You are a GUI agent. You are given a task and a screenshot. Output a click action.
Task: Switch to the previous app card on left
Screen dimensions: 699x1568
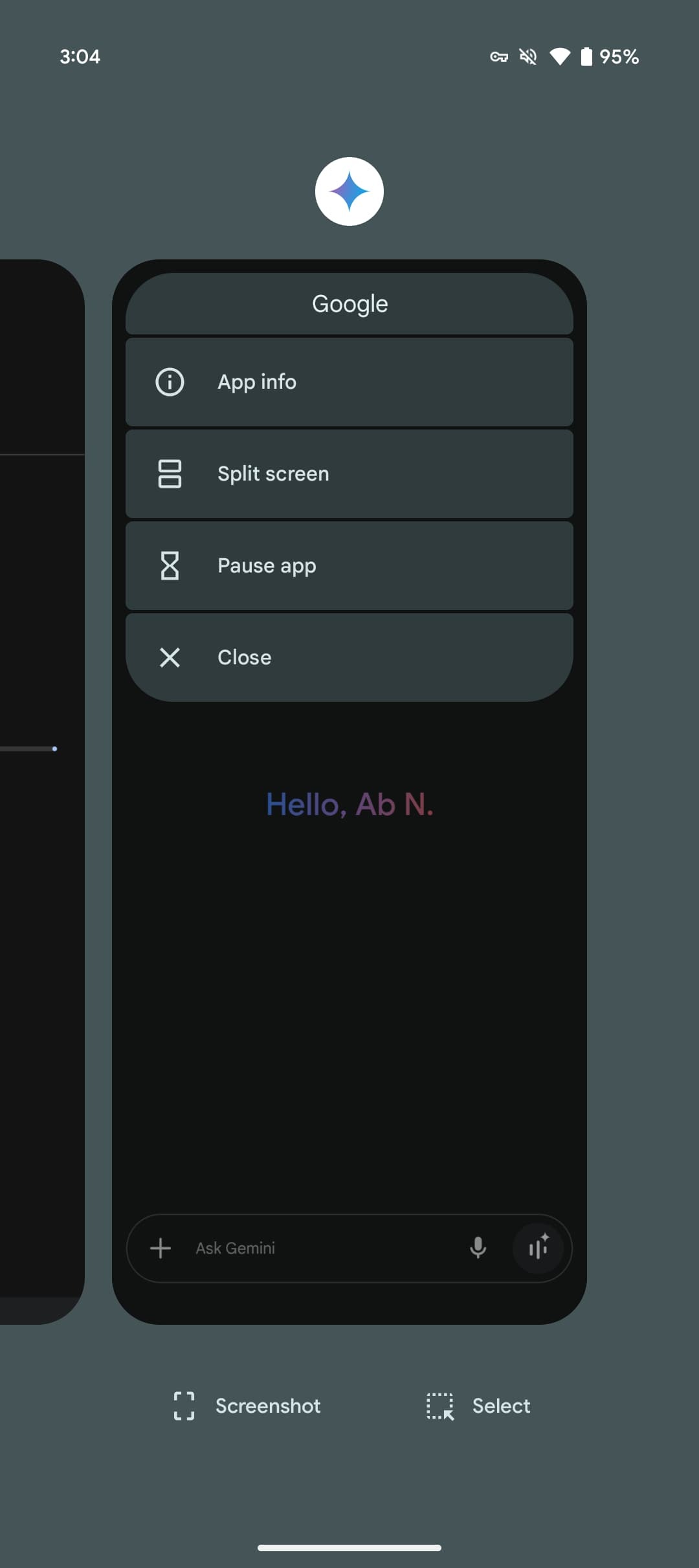[39, 776]
